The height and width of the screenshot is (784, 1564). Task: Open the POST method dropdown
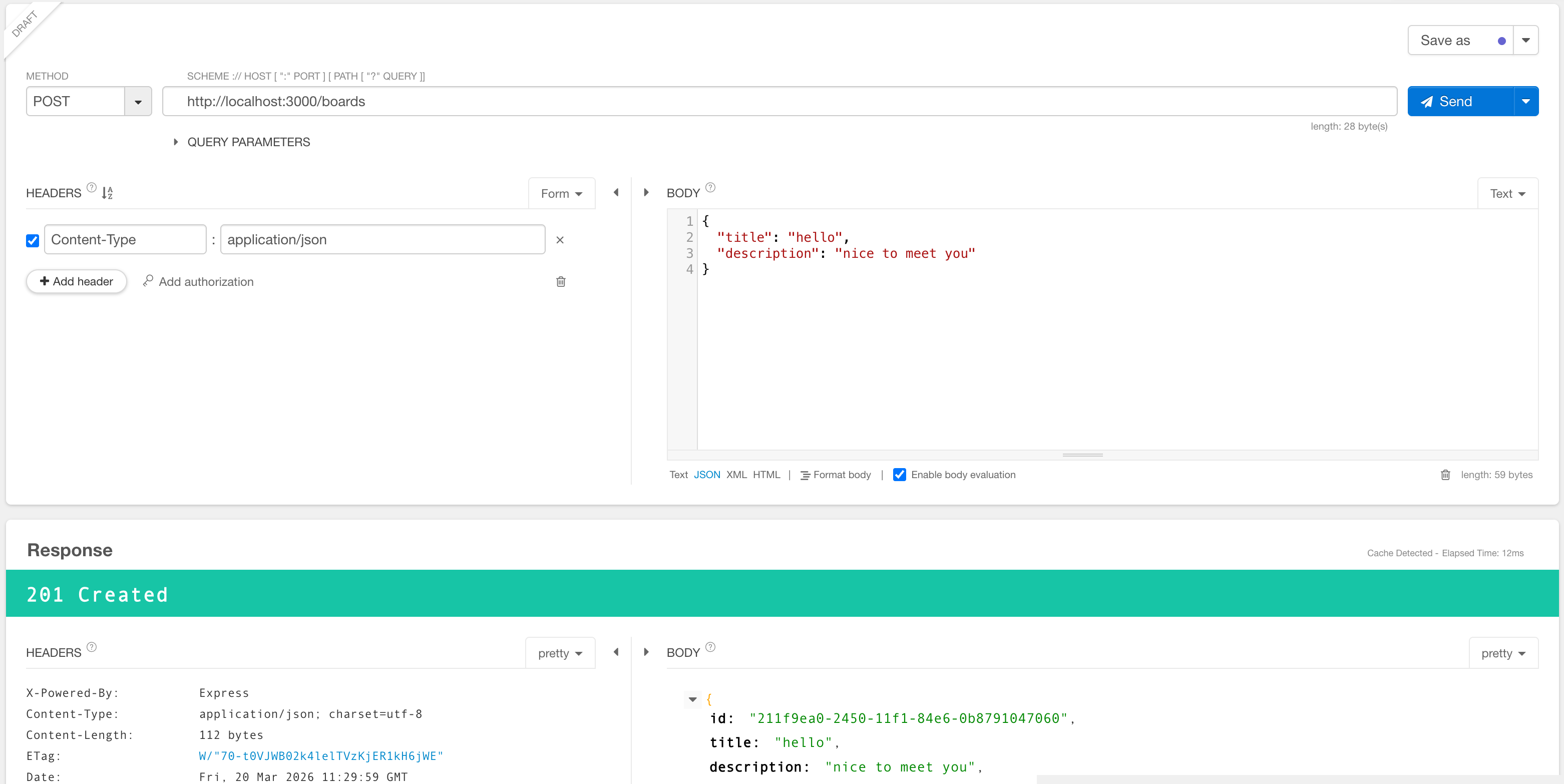138,102
